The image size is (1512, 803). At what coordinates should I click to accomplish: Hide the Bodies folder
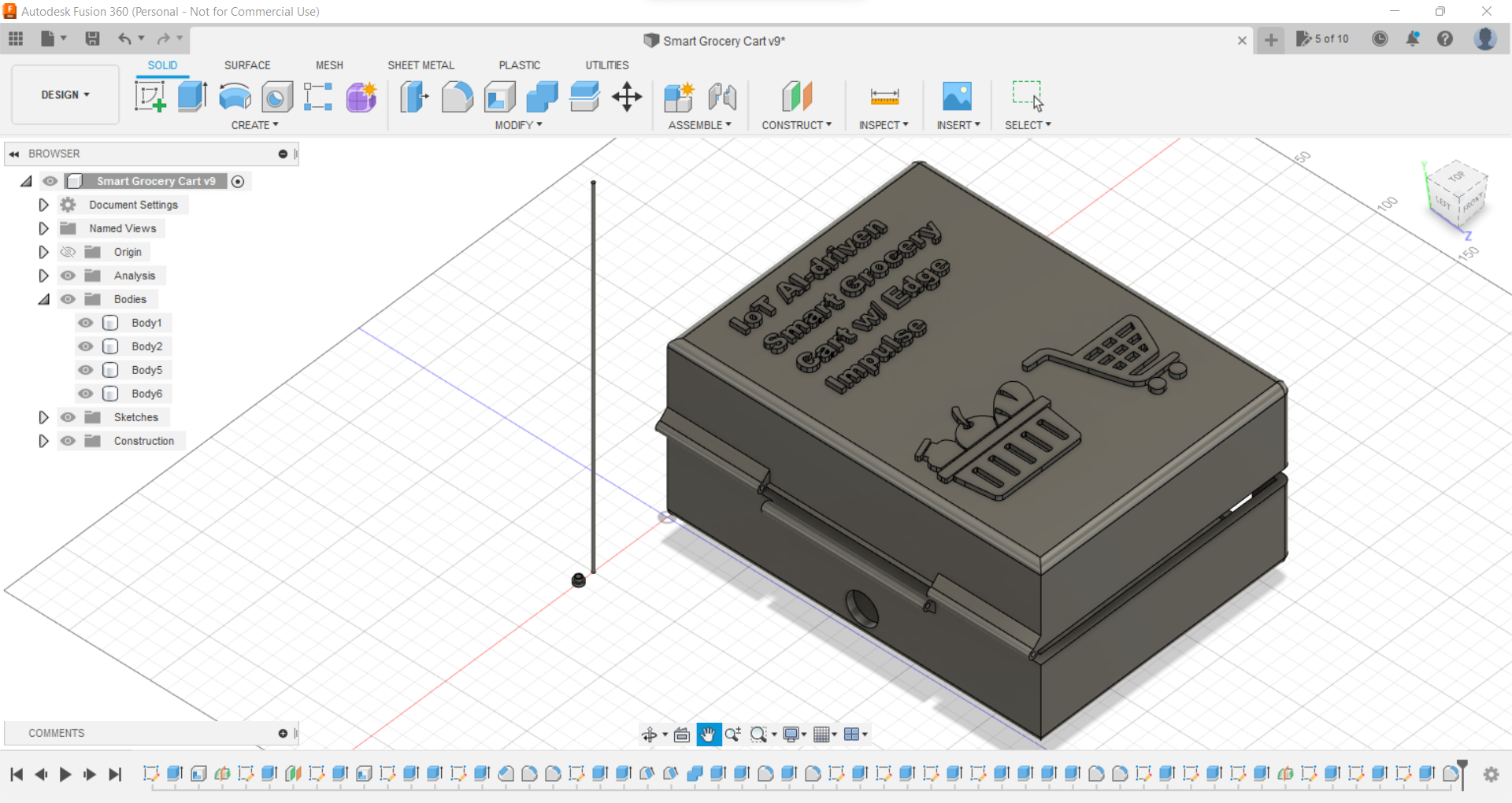tap(69, 299)
